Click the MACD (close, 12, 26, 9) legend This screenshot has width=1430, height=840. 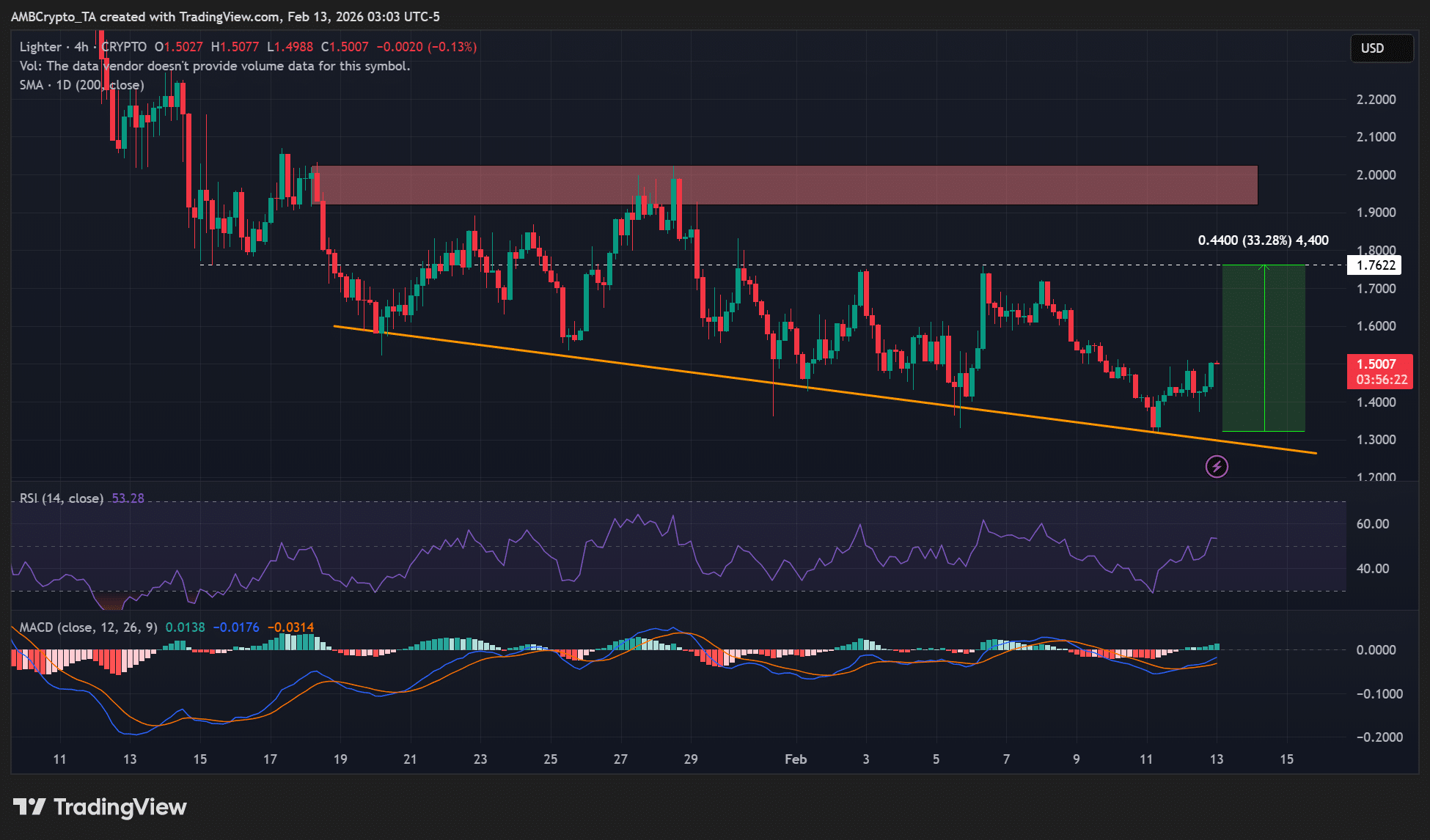[x=88, y=627]
